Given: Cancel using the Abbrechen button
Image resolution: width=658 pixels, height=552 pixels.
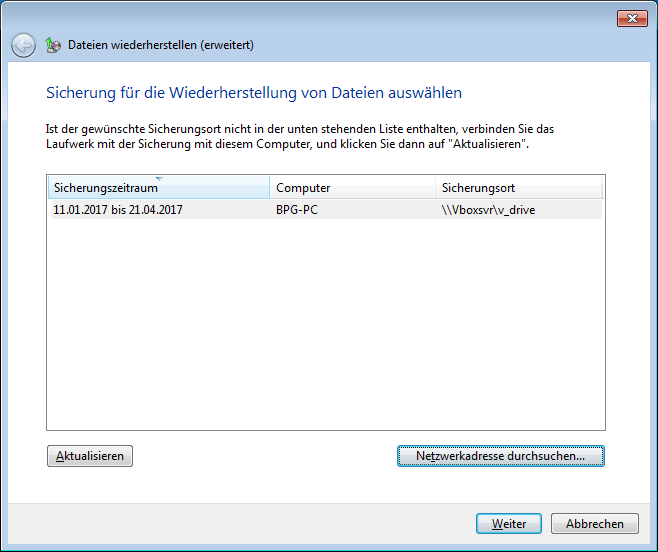Looking at the screenshot, I should click(x=594, y=523).
